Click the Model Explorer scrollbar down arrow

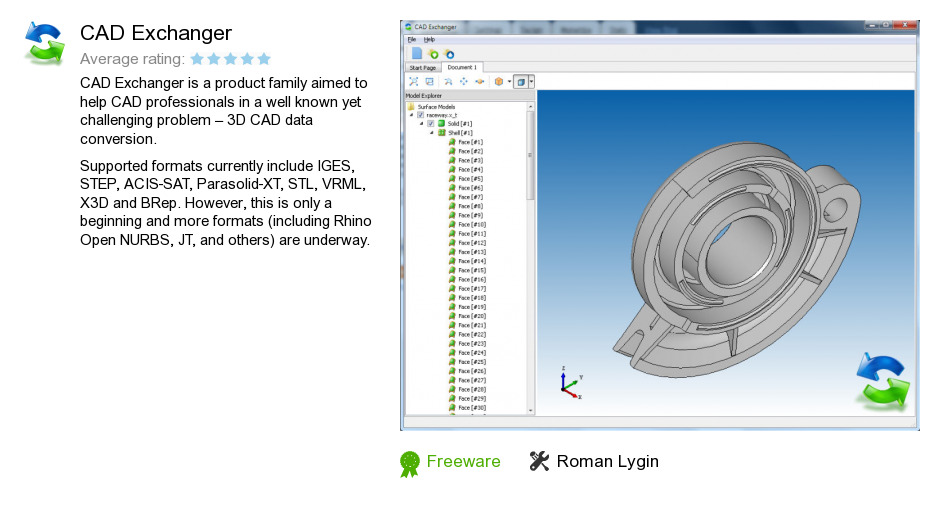point(531,411)
